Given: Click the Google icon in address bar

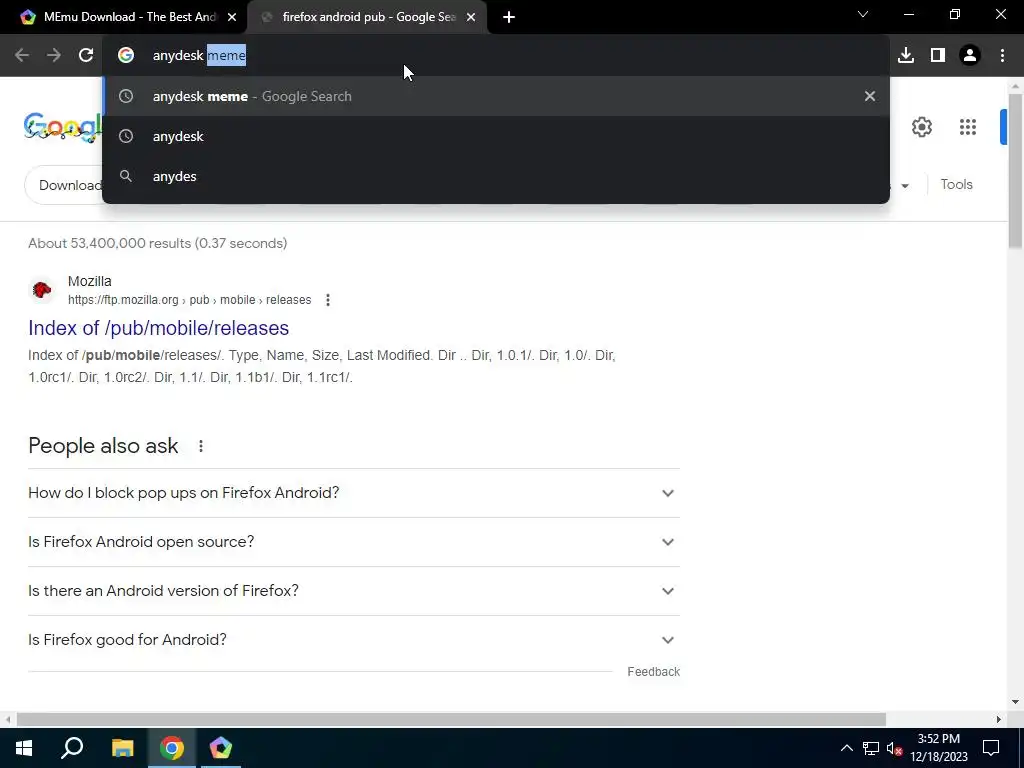Looking at the screenshot, I should point(126,56).
